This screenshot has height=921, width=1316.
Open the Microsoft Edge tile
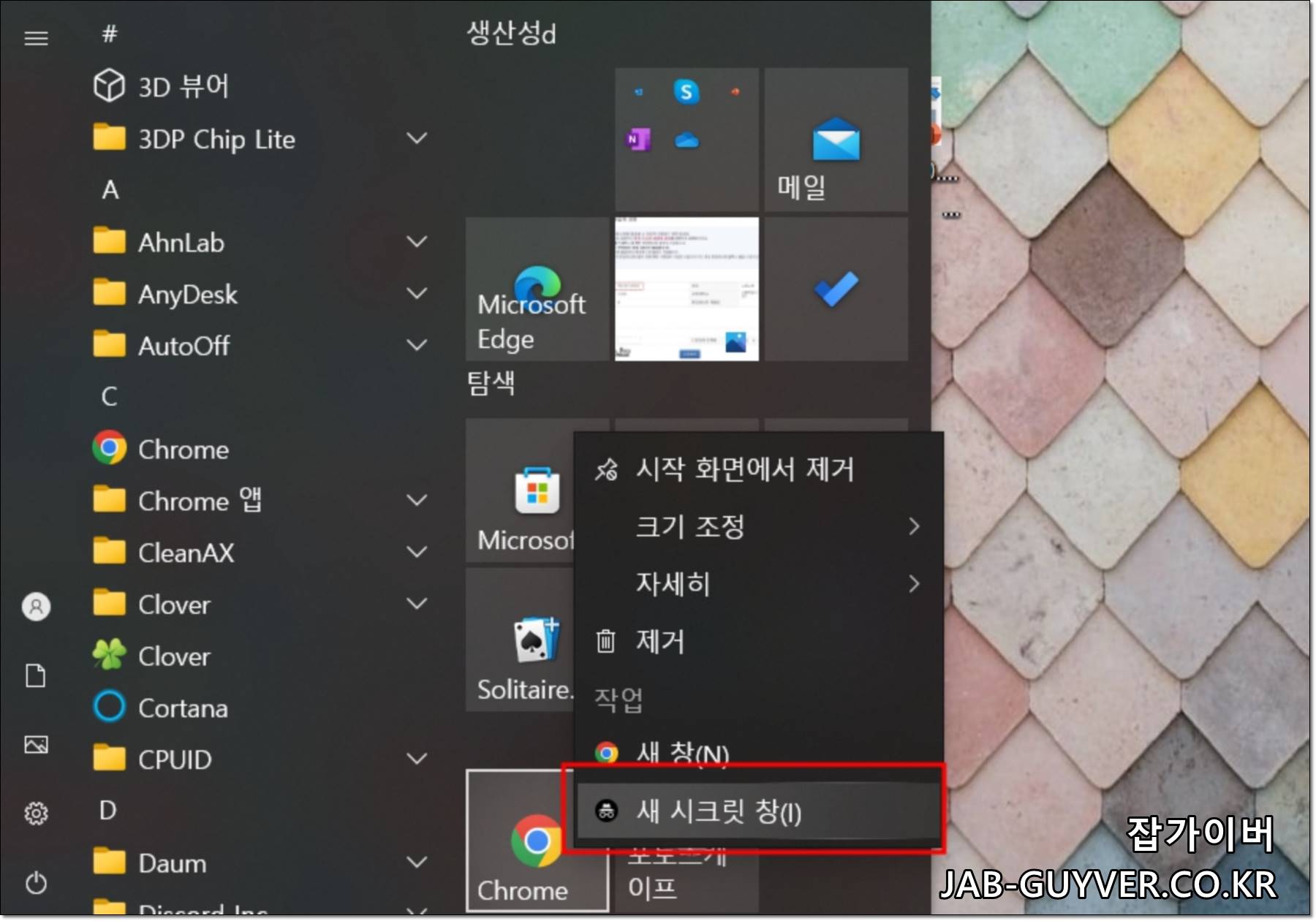(537, 289)
